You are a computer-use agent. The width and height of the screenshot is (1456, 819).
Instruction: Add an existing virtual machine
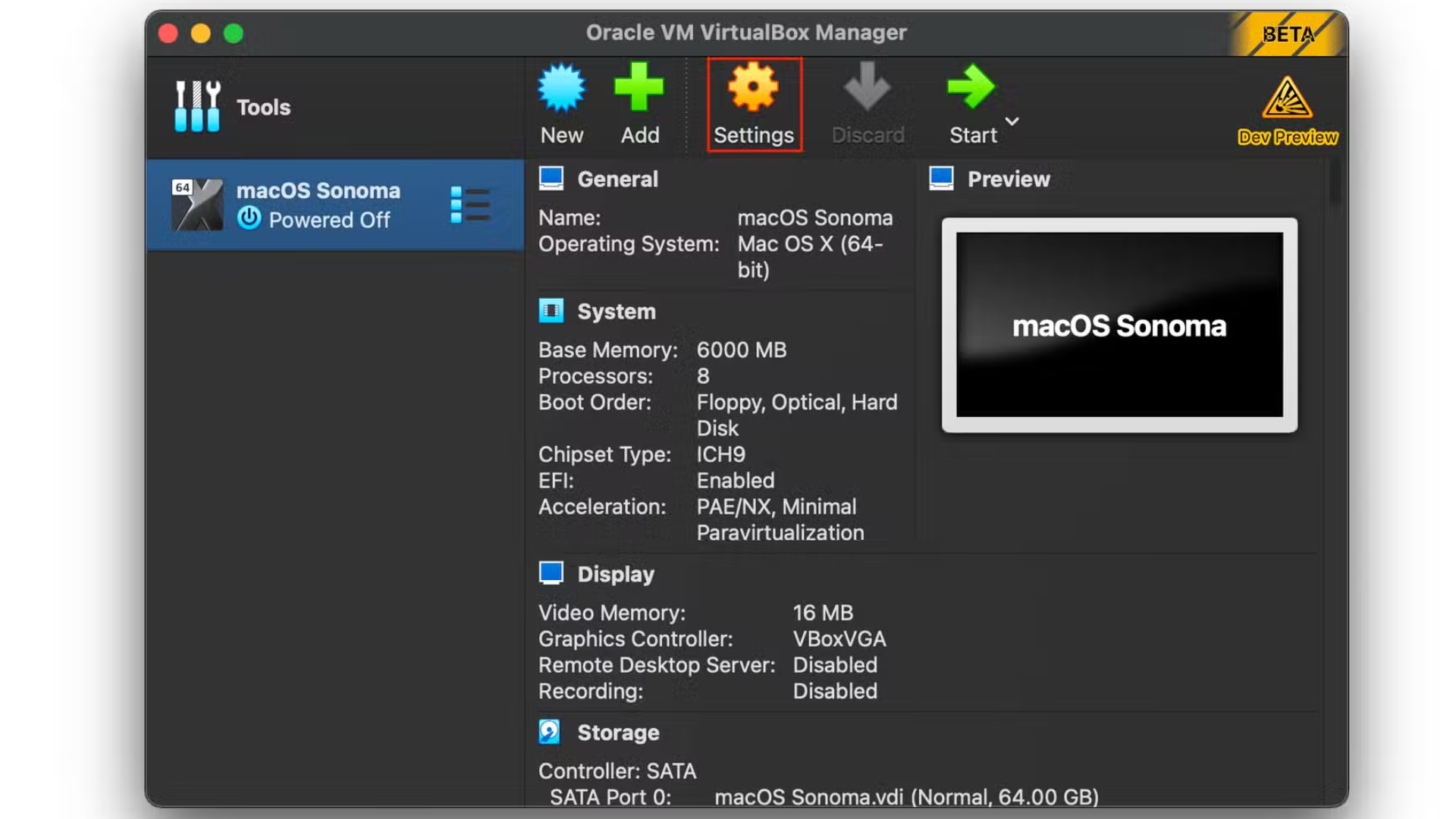tap(639, 105)
